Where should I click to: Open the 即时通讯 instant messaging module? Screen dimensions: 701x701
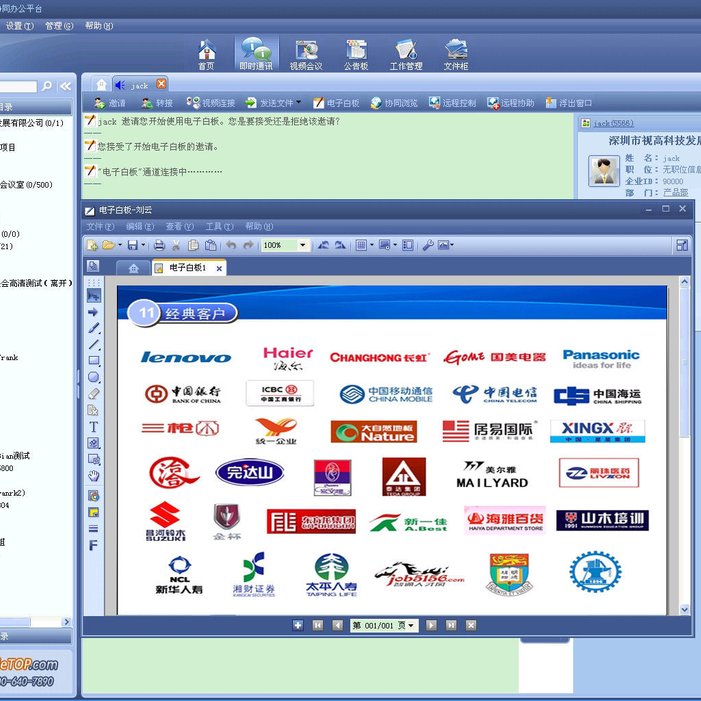pyautogui.click(x=256, y=55)
